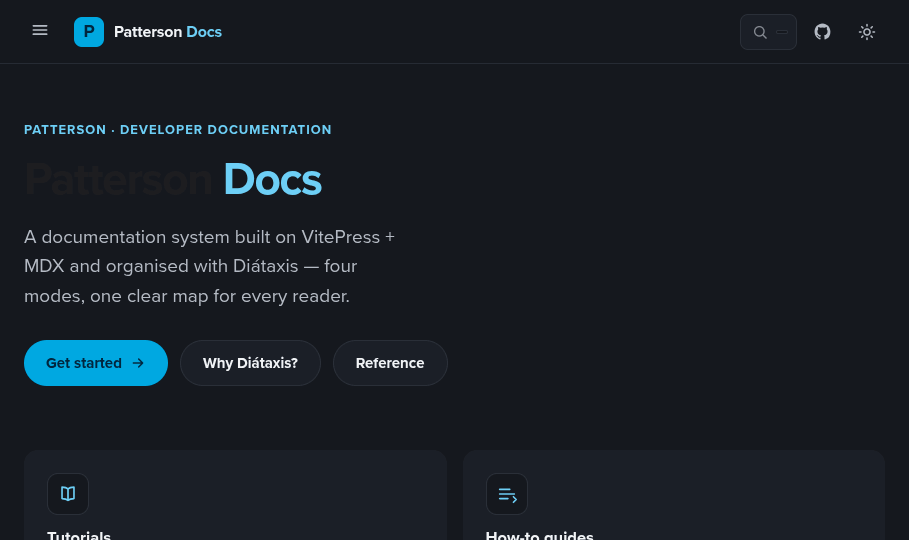The height and width of the screenshot is (540, 909).
Task: Click the Get started button
Action: pos(96,363)
